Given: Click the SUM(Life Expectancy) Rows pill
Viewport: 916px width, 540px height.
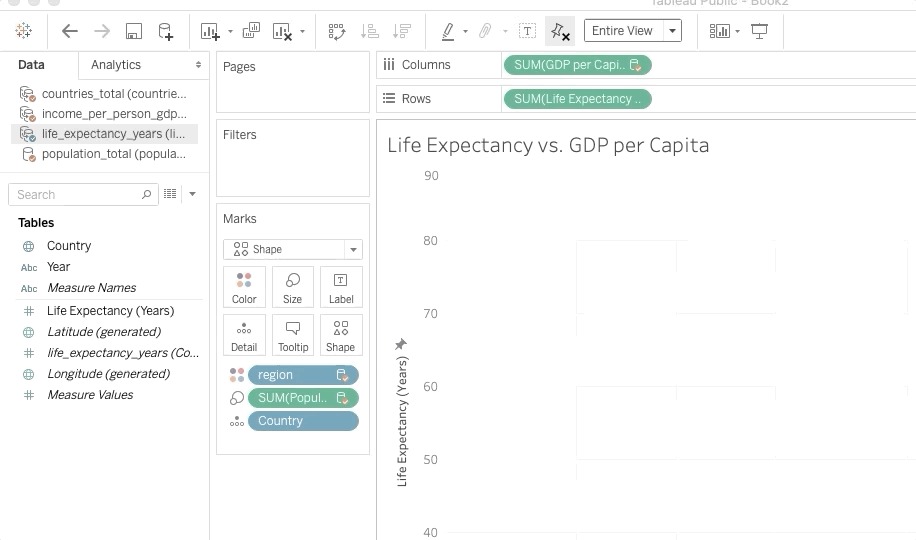Looking at the screenshot, I should (577, 99).
